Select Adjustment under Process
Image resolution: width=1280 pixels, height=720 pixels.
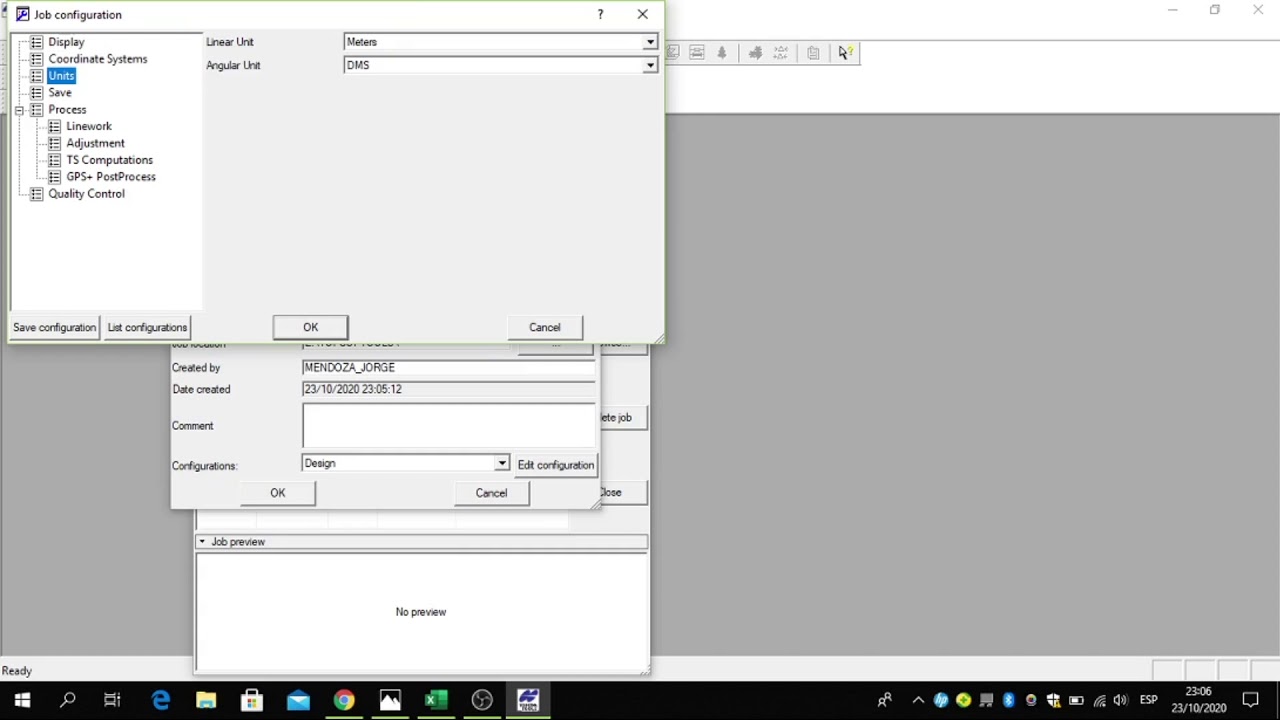click(95, 143)
